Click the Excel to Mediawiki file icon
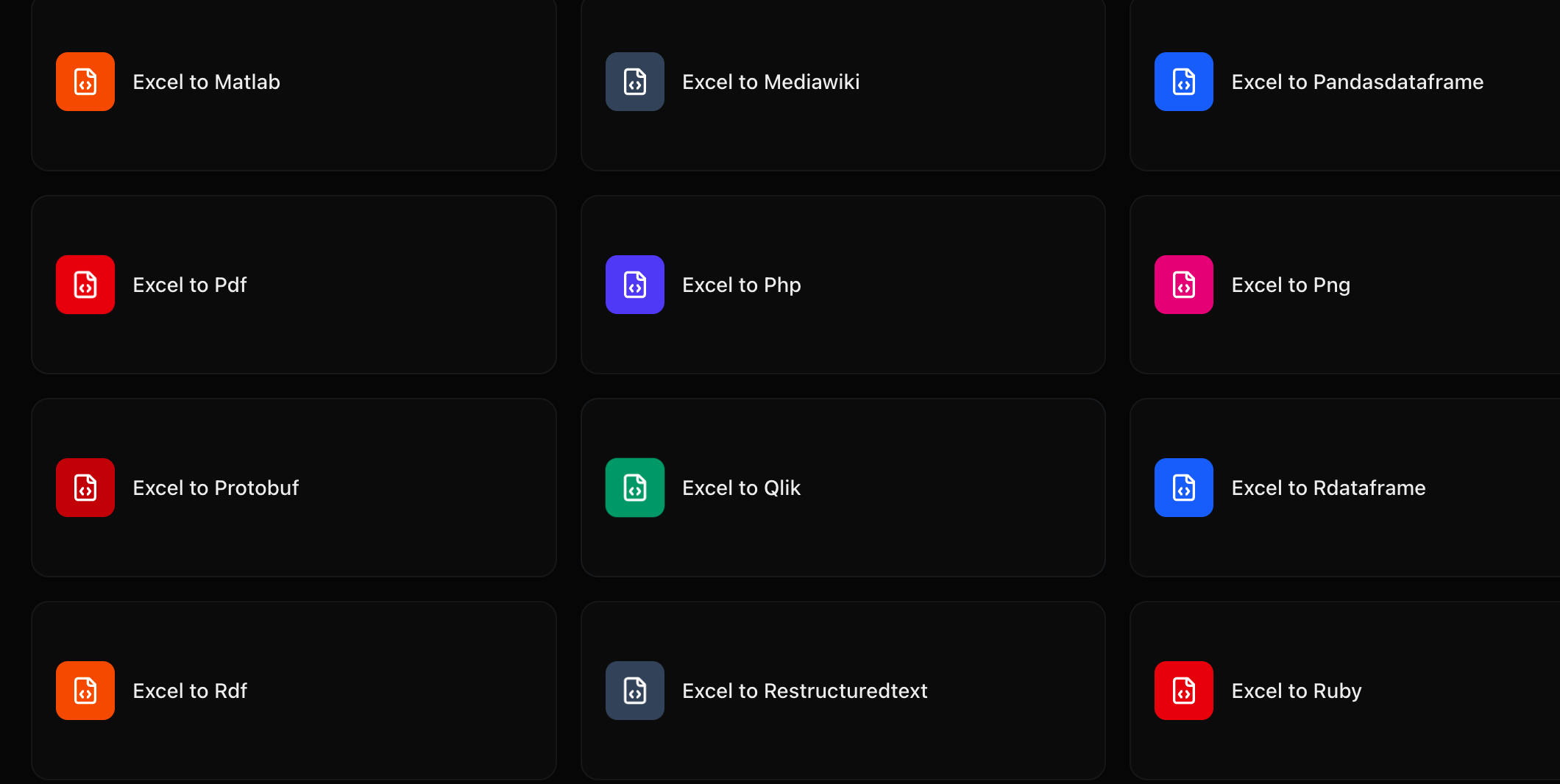The width and height of the screenshot is (1560, 784). coord(634,82)
